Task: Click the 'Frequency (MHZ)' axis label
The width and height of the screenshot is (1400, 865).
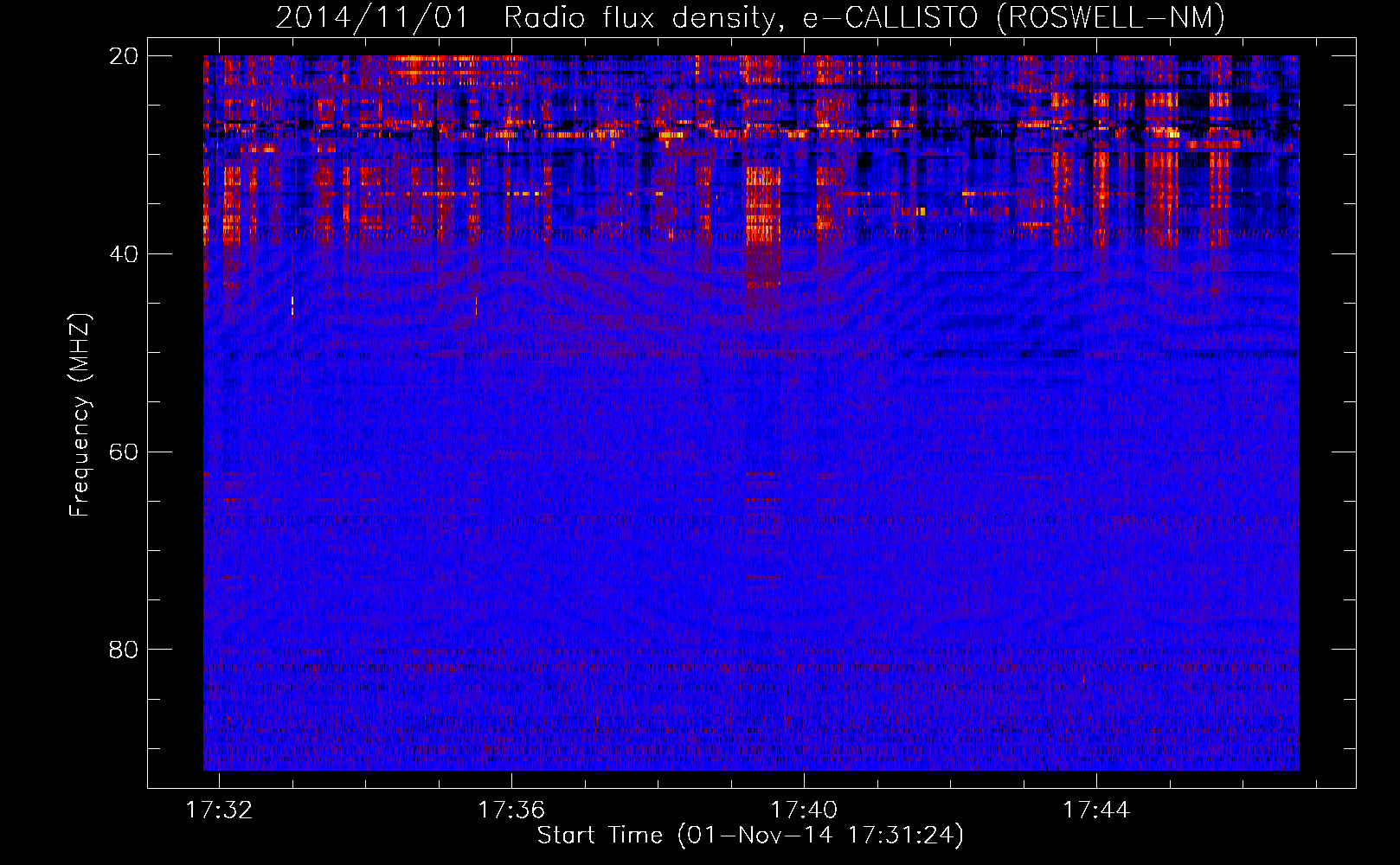Action: point(80,415)
